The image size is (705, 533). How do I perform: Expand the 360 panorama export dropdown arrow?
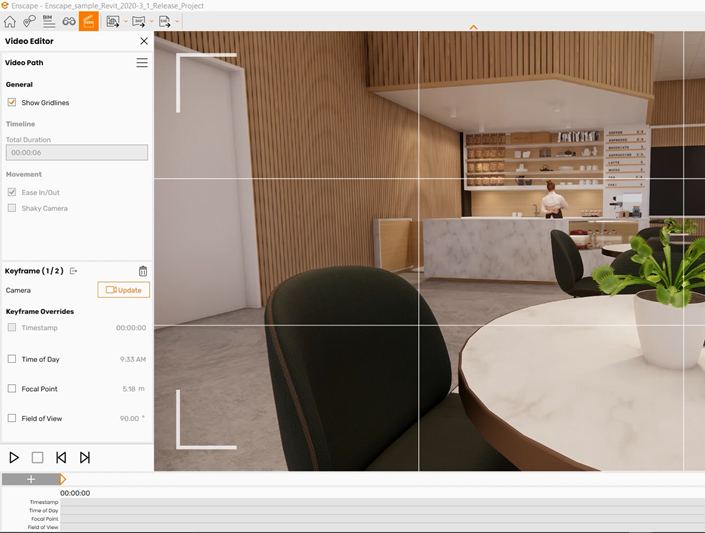point(151,21)
